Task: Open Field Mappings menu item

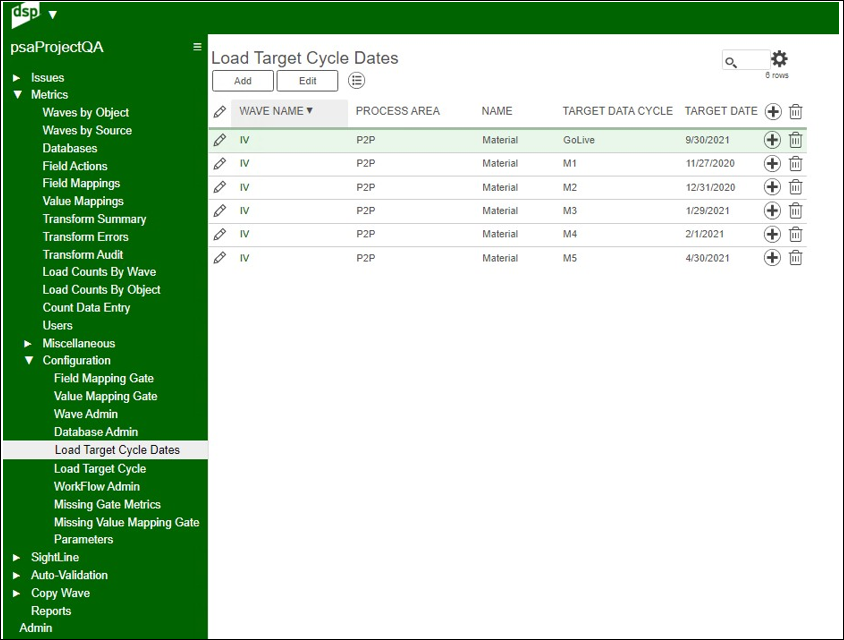Action: [81, 184]
